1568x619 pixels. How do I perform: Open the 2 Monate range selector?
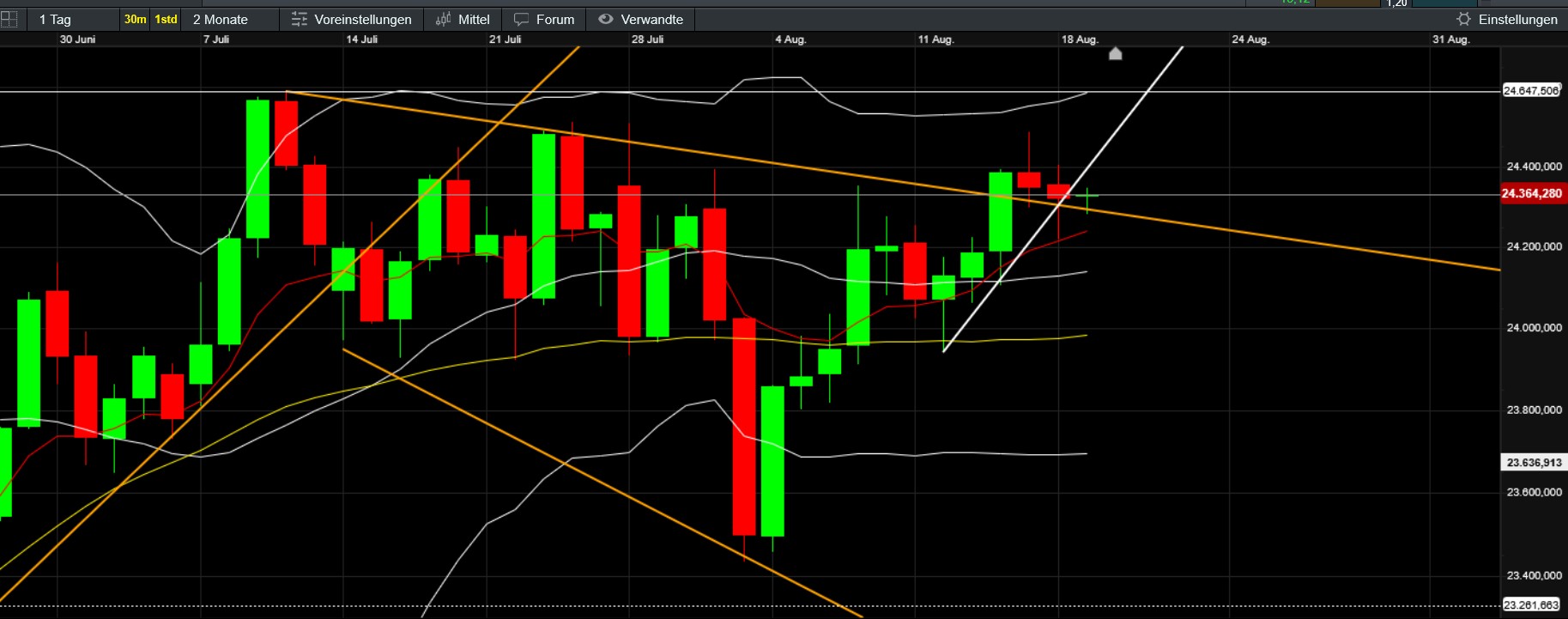point(221,19)
